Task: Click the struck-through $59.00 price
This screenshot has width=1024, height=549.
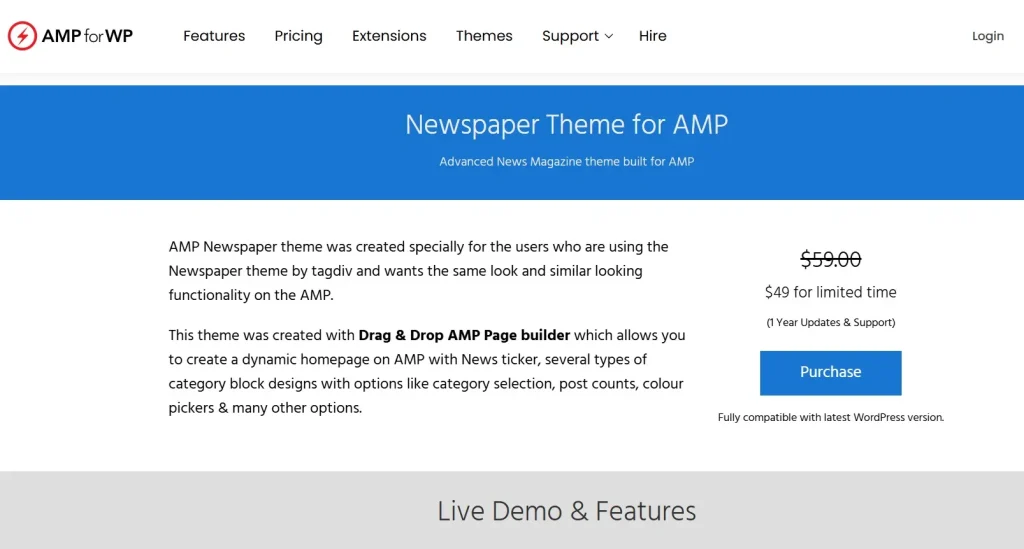Action: pos(831,259)
